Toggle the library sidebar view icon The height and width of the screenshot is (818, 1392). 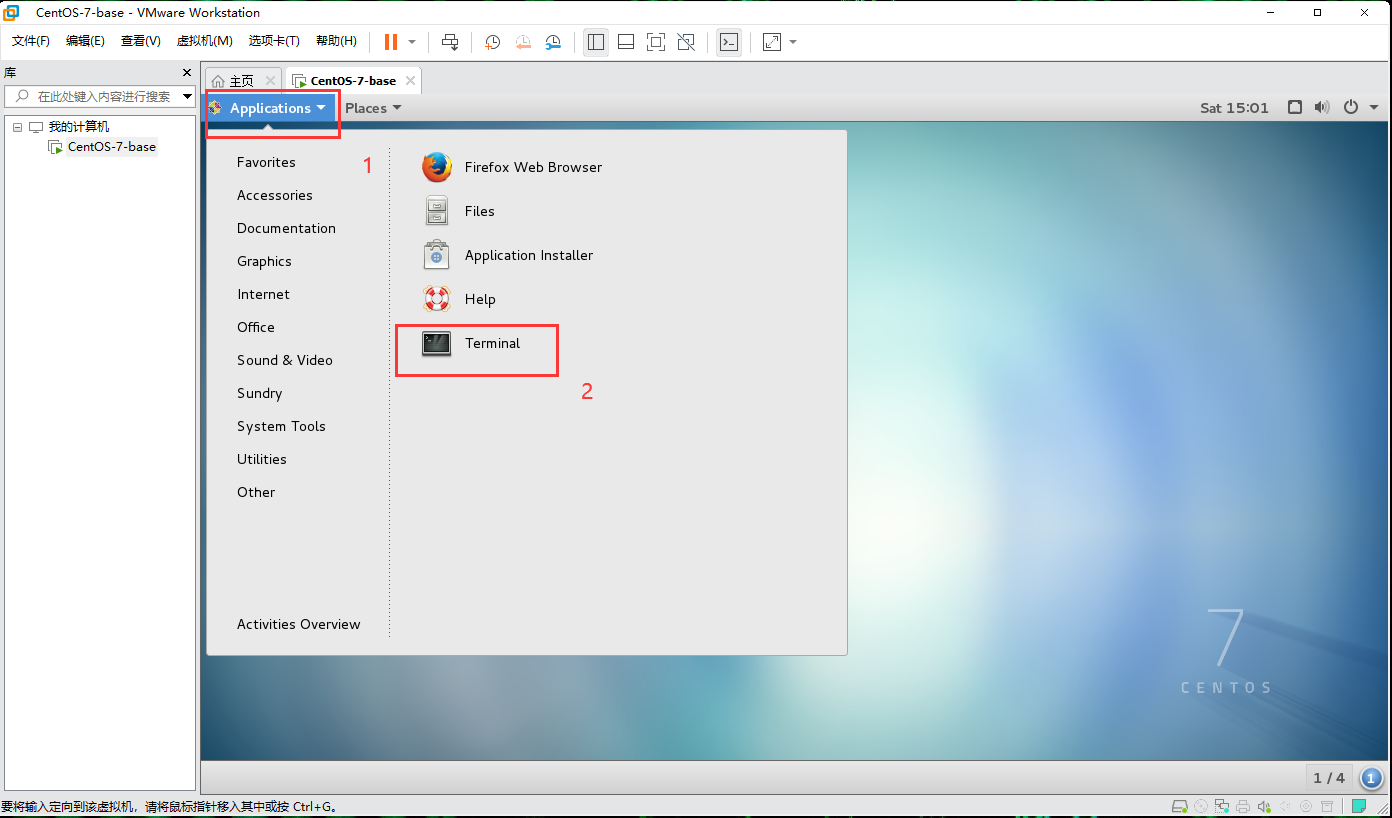coord(596,42)
